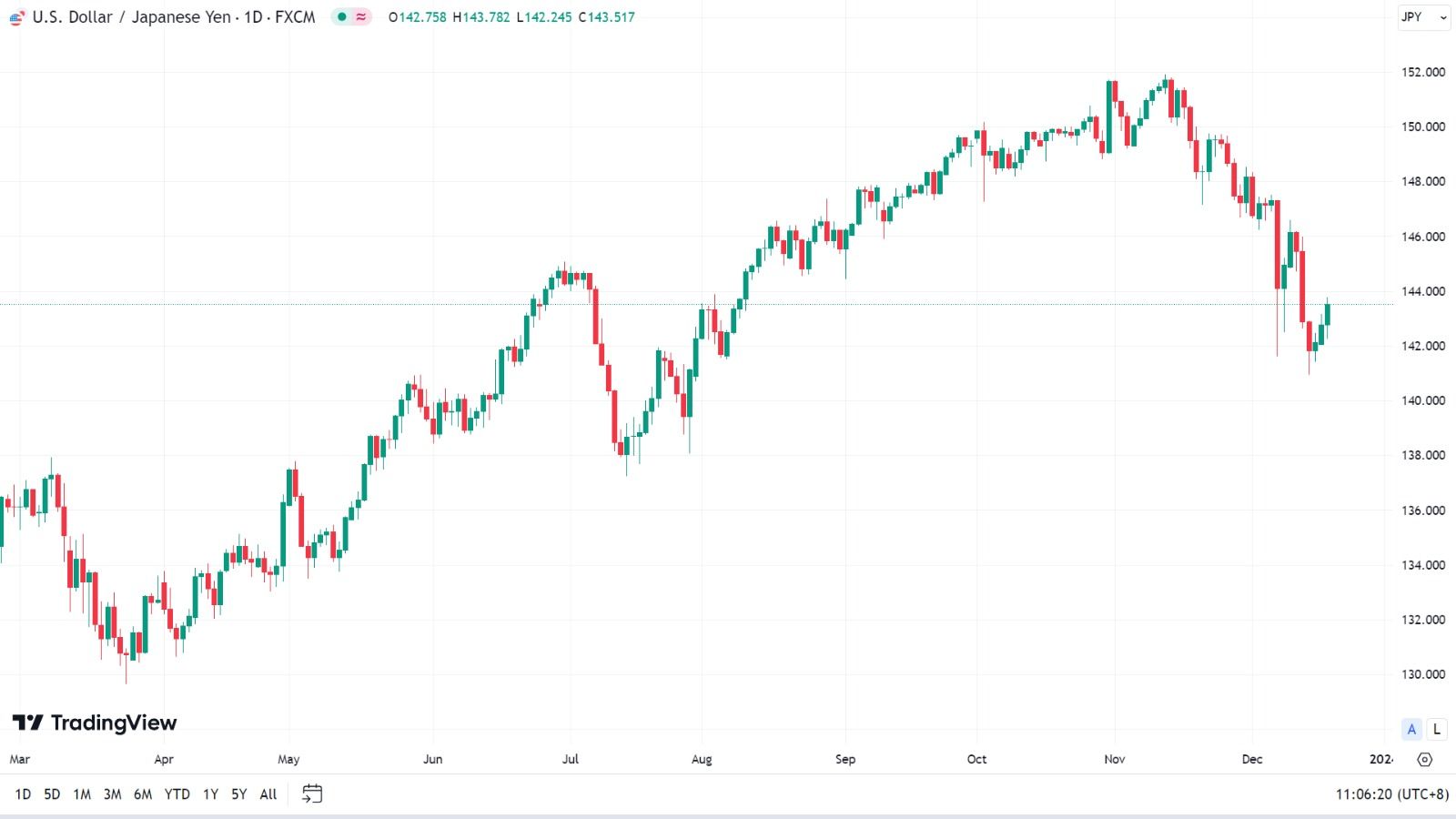Click the USD/JPY flag symbol icon
1456x819 pixels.
click(x=17, y=17)
